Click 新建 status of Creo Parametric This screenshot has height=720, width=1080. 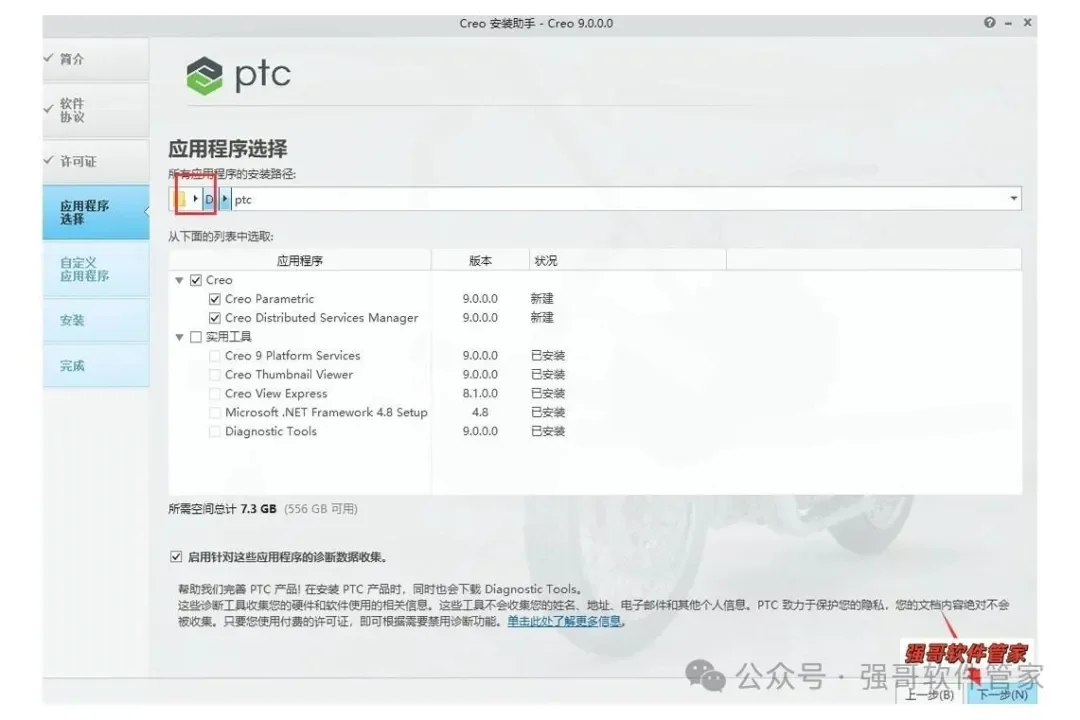point(542,299)
